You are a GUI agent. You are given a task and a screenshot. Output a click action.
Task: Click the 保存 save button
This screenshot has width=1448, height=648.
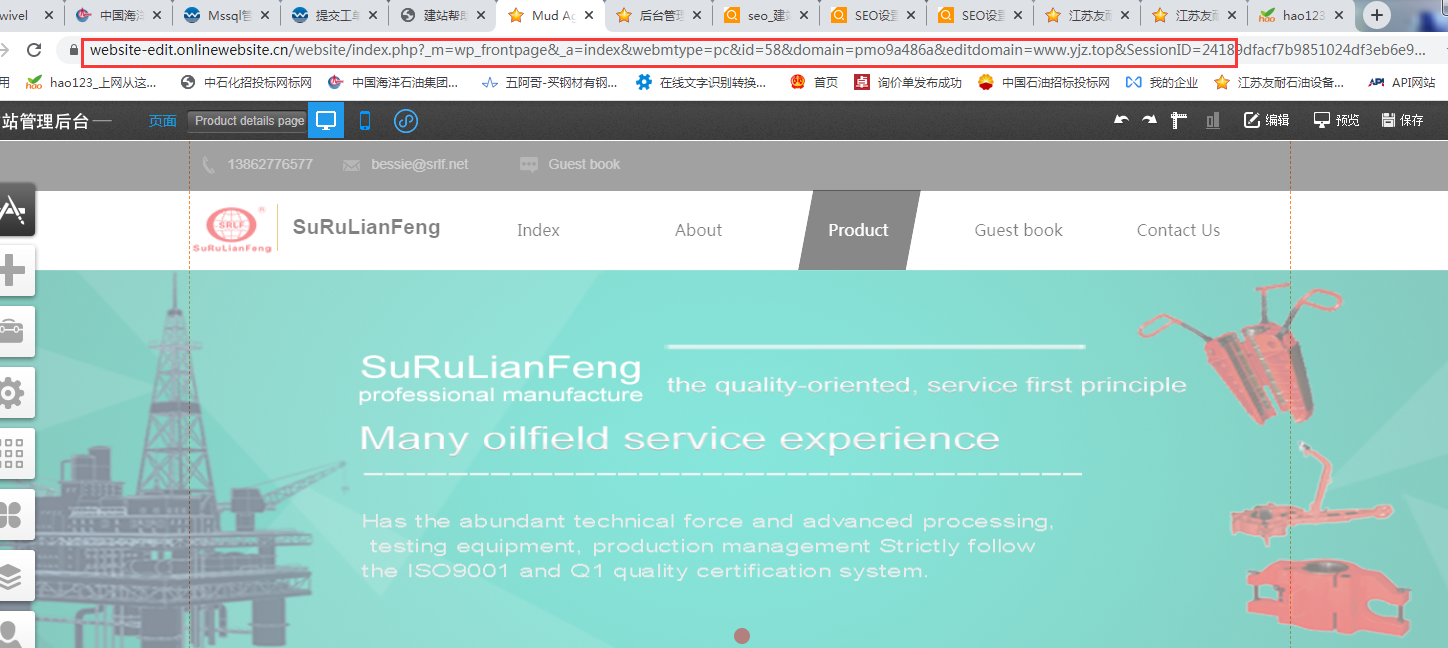click(x=1402, y=120)
